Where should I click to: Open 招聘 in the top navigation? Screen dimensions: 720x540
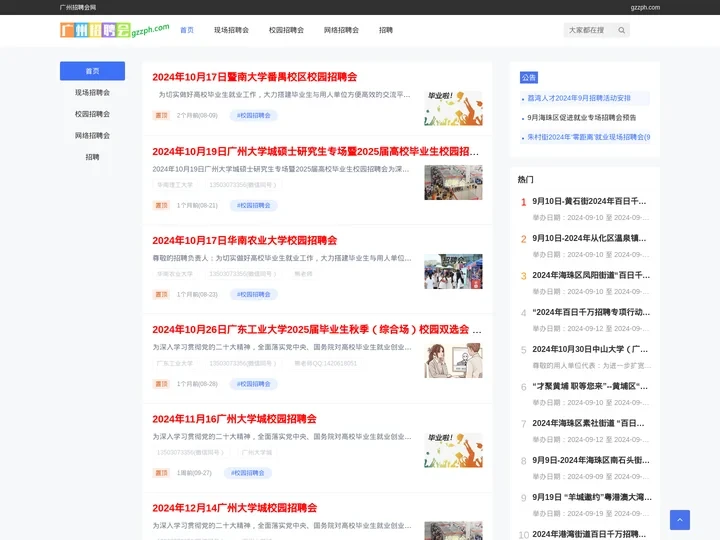coord(386,30)
